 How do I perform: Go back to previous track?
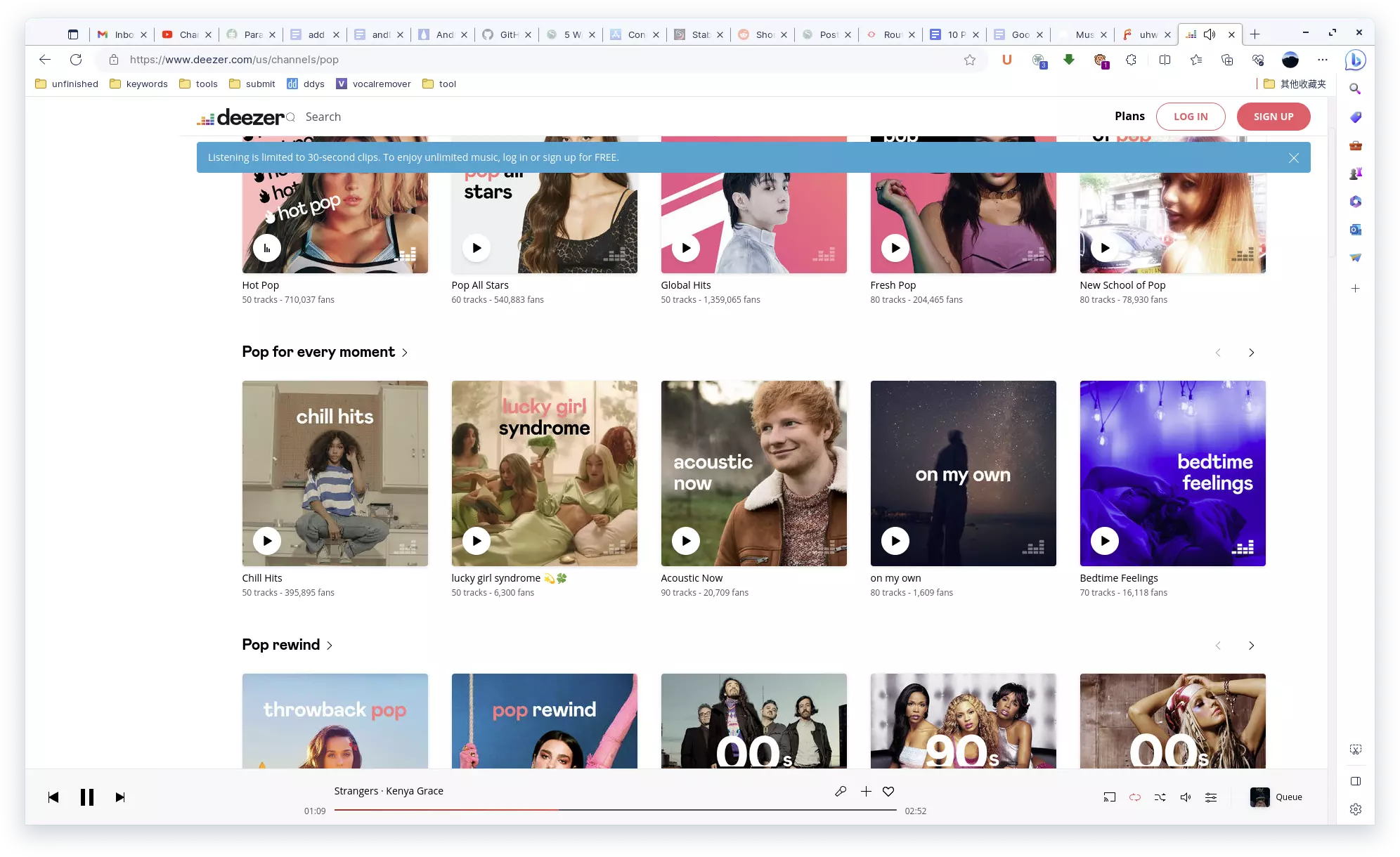coord(53,797)
